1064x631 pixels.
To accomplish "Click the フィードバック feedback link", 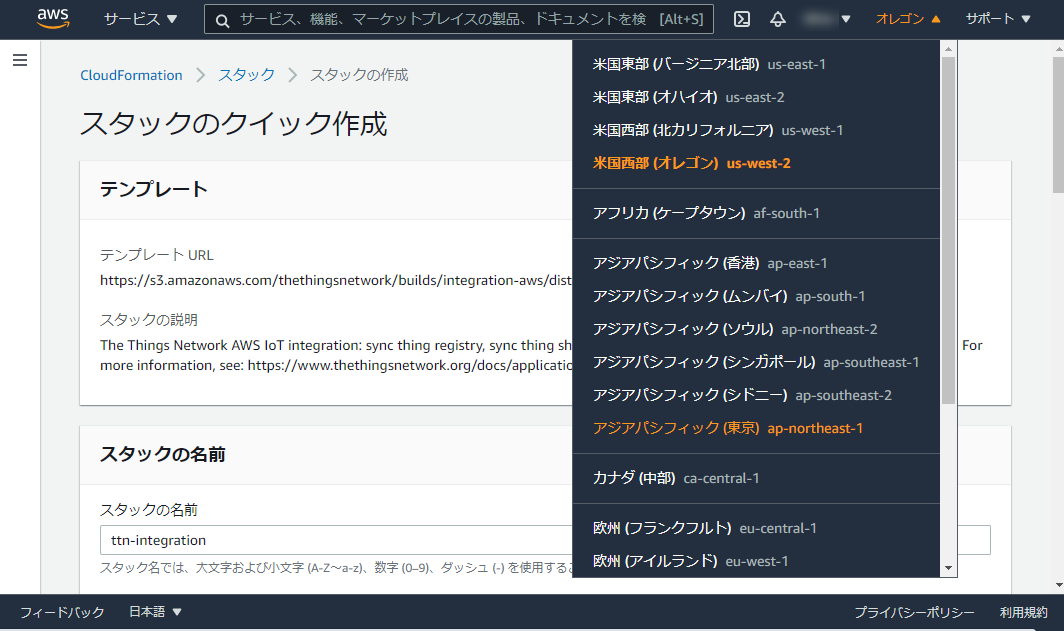I will click(x=62, y=612).
